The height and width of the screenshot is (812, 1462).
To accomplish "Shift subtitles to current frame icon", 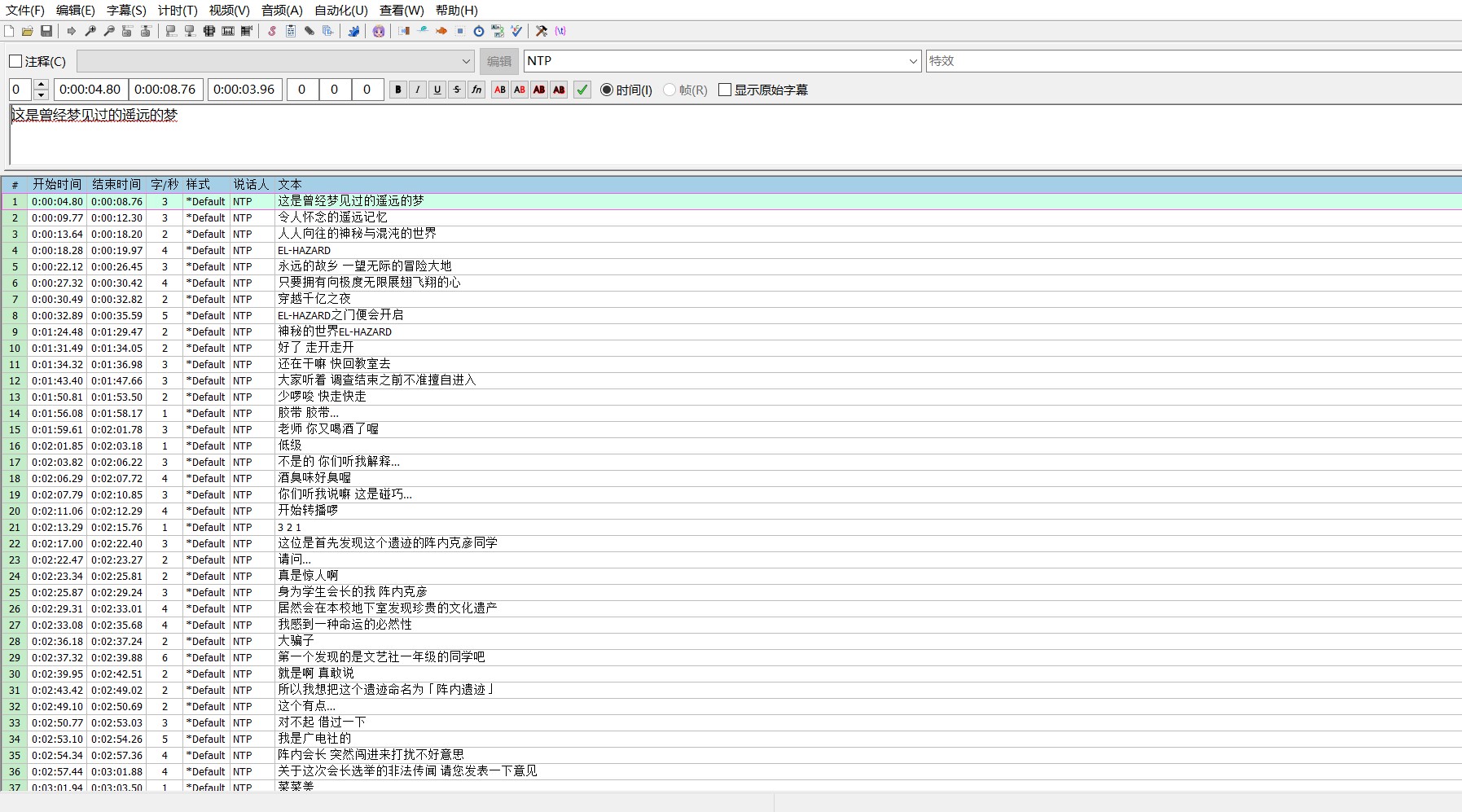I will point(247,31).
